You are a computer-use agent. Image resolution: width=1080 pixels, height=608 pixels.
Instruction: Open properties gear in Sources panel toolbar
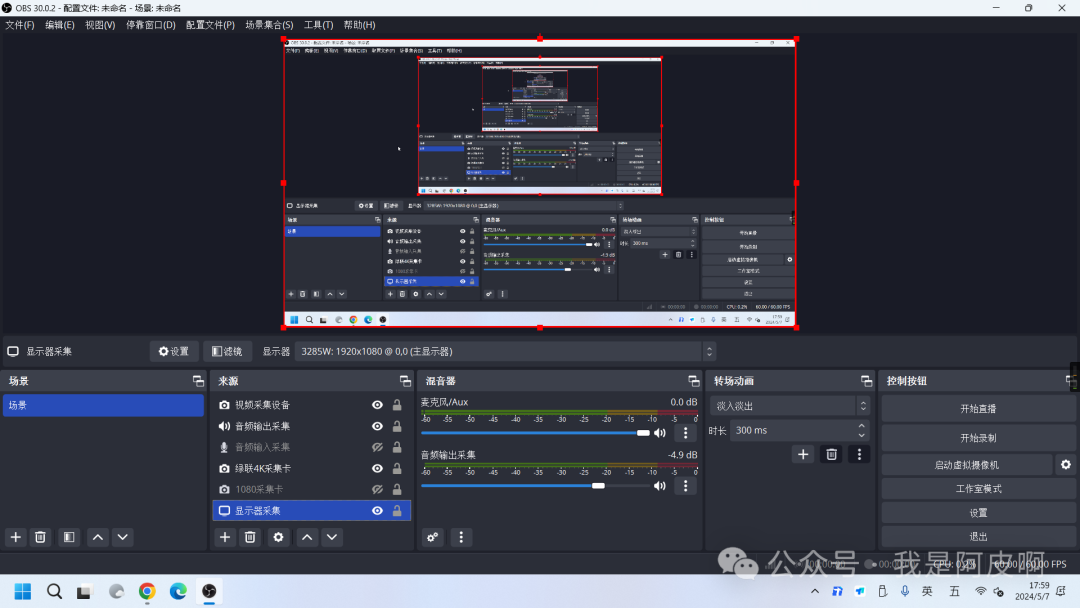click(x=278, y=537)
